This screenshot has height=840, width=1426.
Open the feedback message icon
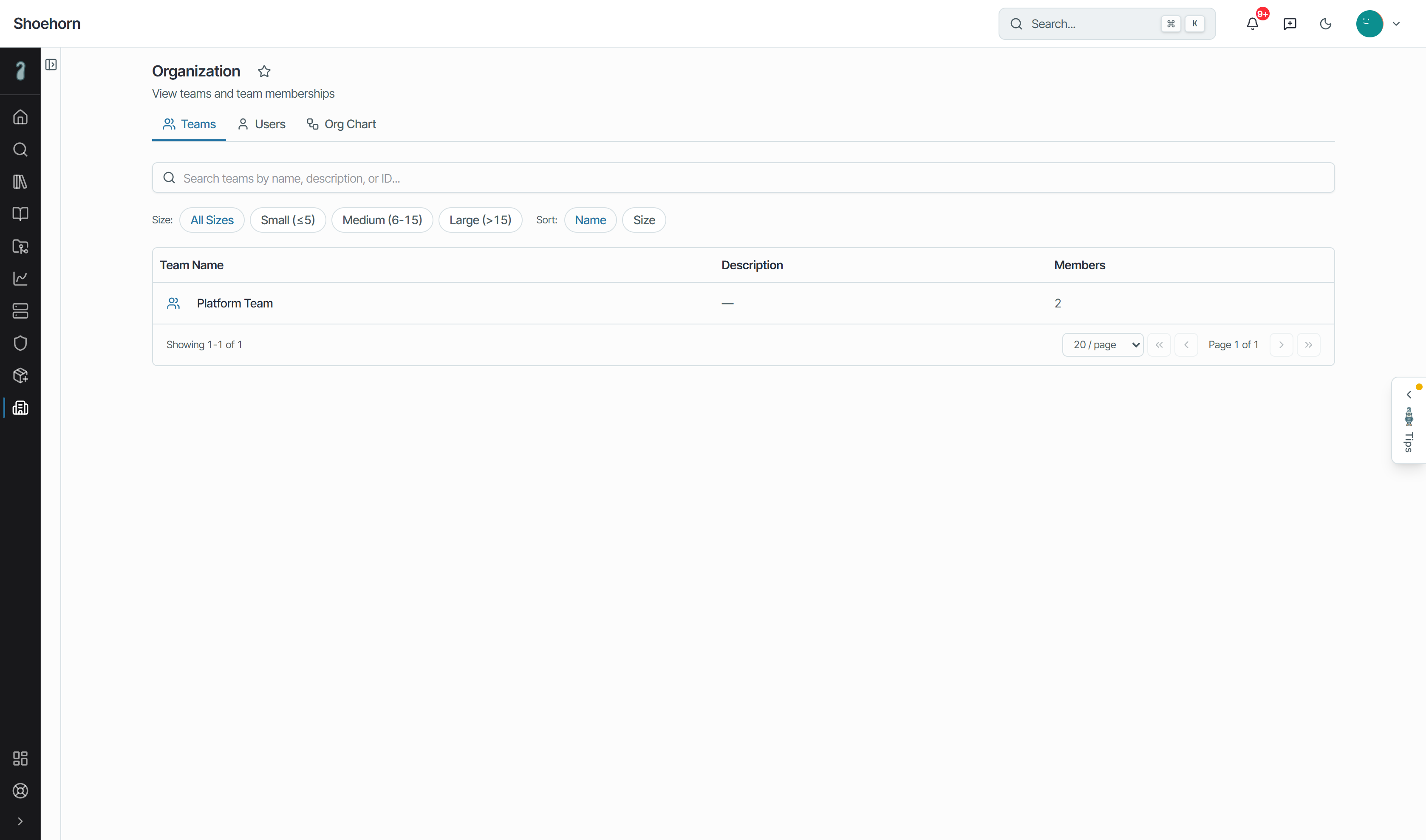[x=1290, y=24]
